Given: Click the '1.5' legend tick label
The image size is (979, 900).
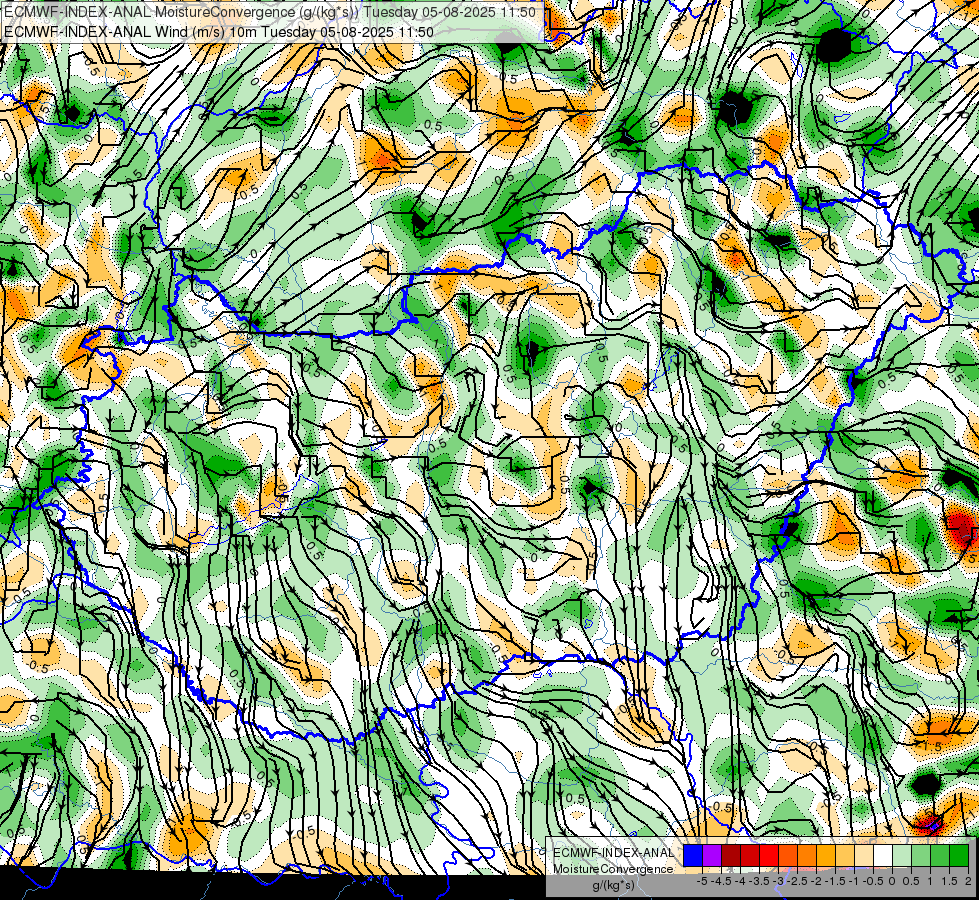Looking at the screenshot, I should click(950, 881).
